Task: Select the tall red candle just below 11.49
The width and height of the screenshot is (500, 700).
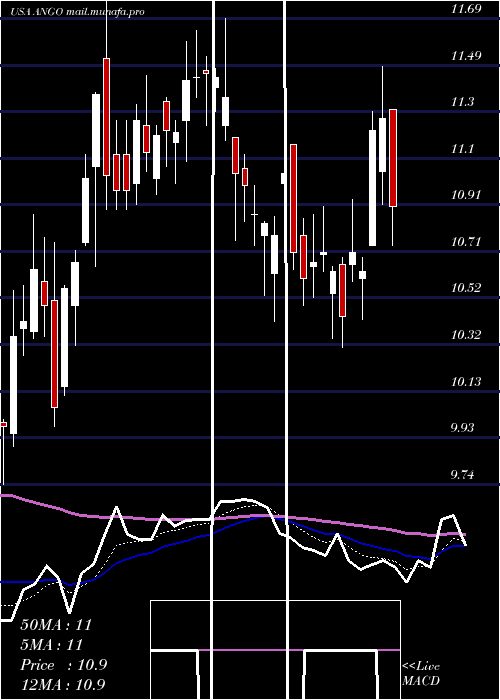Action: pyautogui.click(x=106, y=117)
